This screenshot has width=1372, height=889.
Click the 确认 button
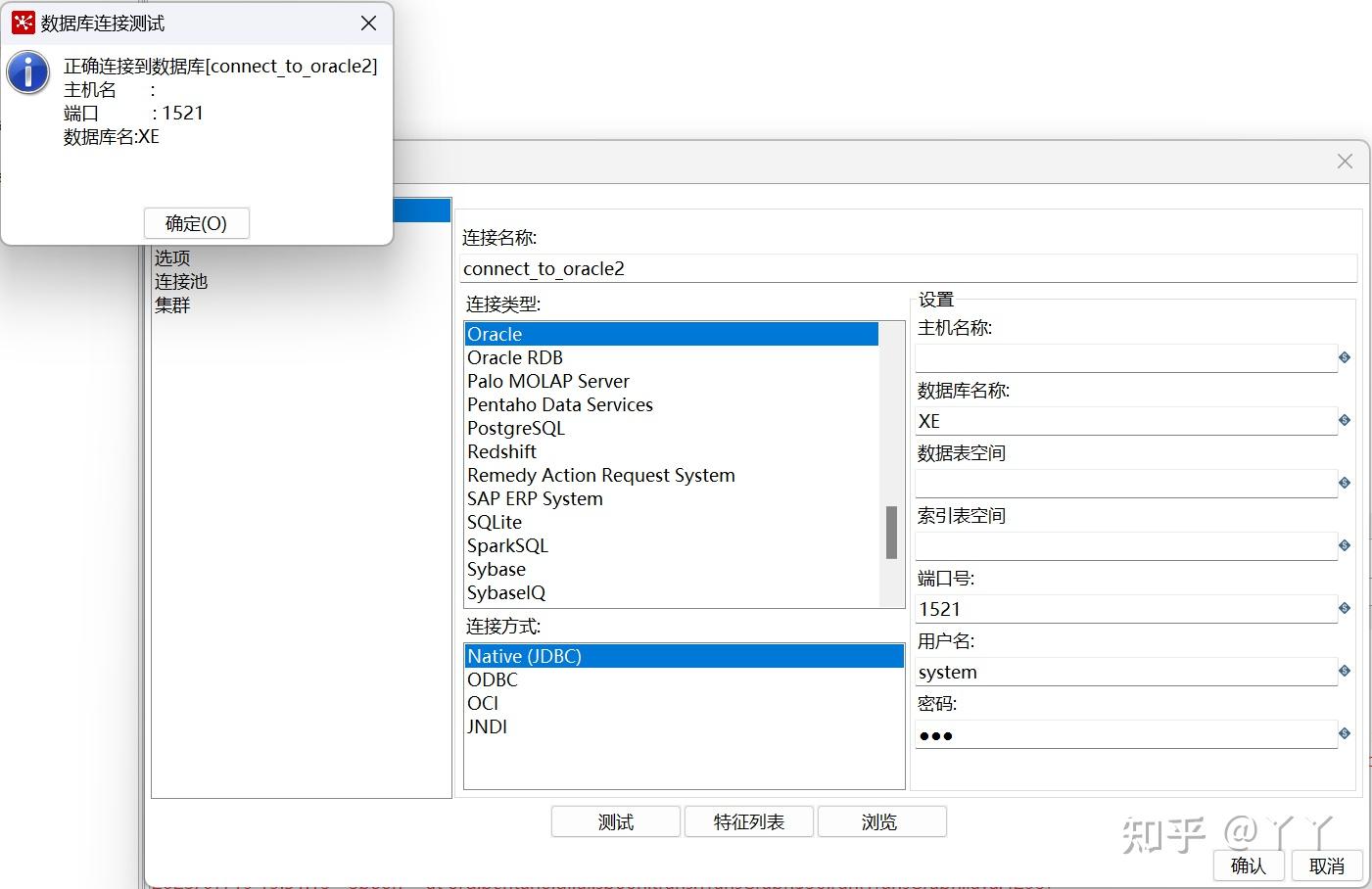pos(1248,866)
